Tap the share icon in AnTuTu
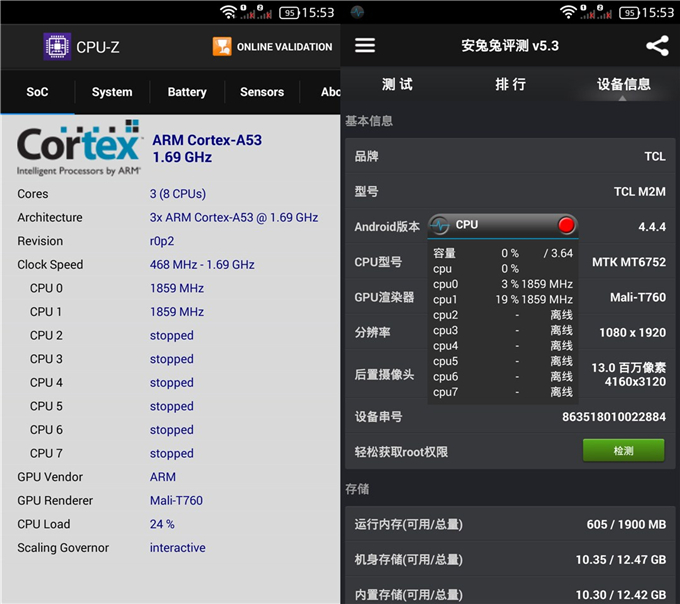 656,46
